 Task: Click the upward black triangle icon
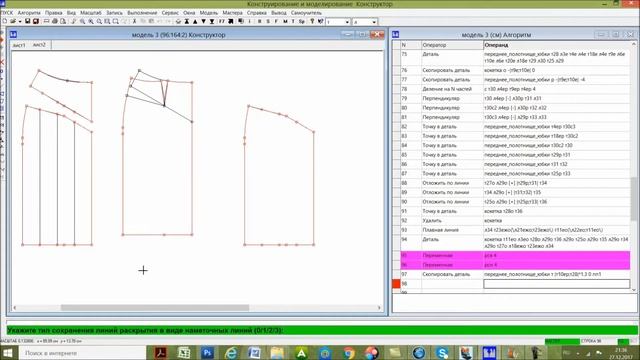pyautogui.click(x=195, y=21)
